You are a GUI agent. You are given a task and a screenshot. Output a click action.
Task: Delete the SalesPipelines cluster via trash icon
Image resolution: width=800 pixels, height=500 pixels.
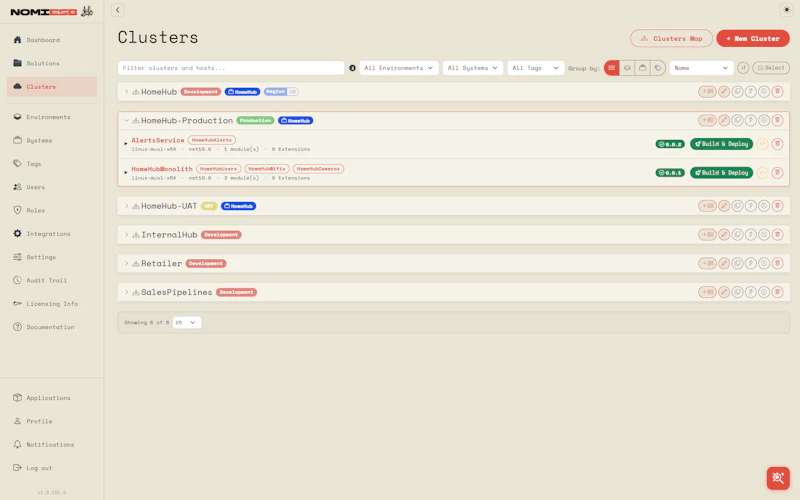777,292
